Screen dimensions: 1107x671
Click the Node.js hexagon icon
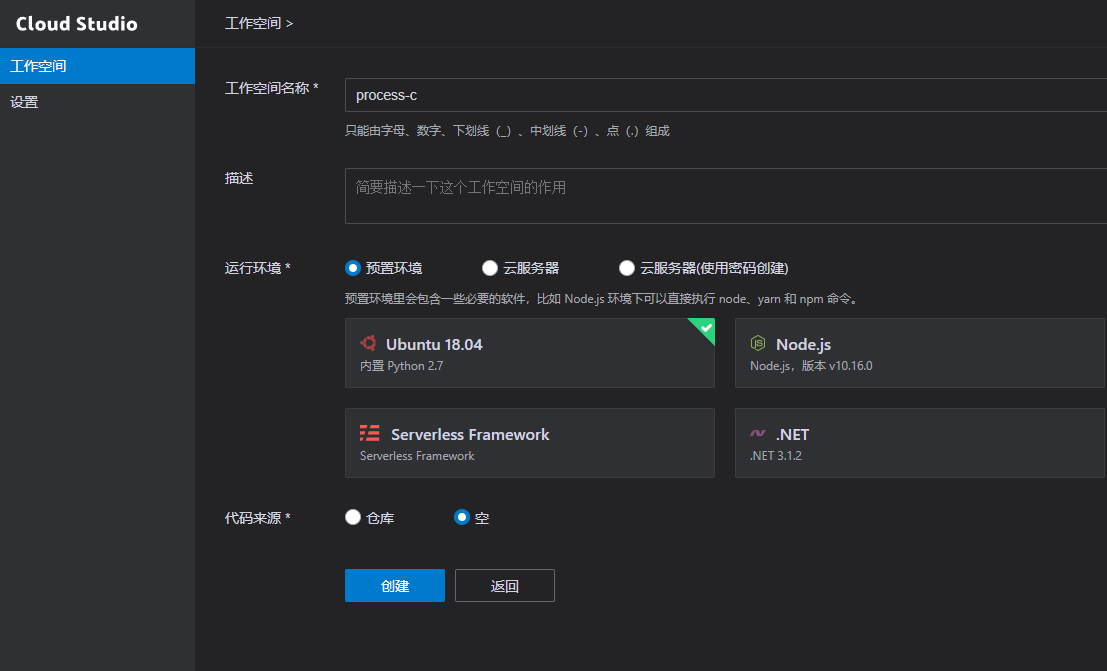[x=758, y=344]
